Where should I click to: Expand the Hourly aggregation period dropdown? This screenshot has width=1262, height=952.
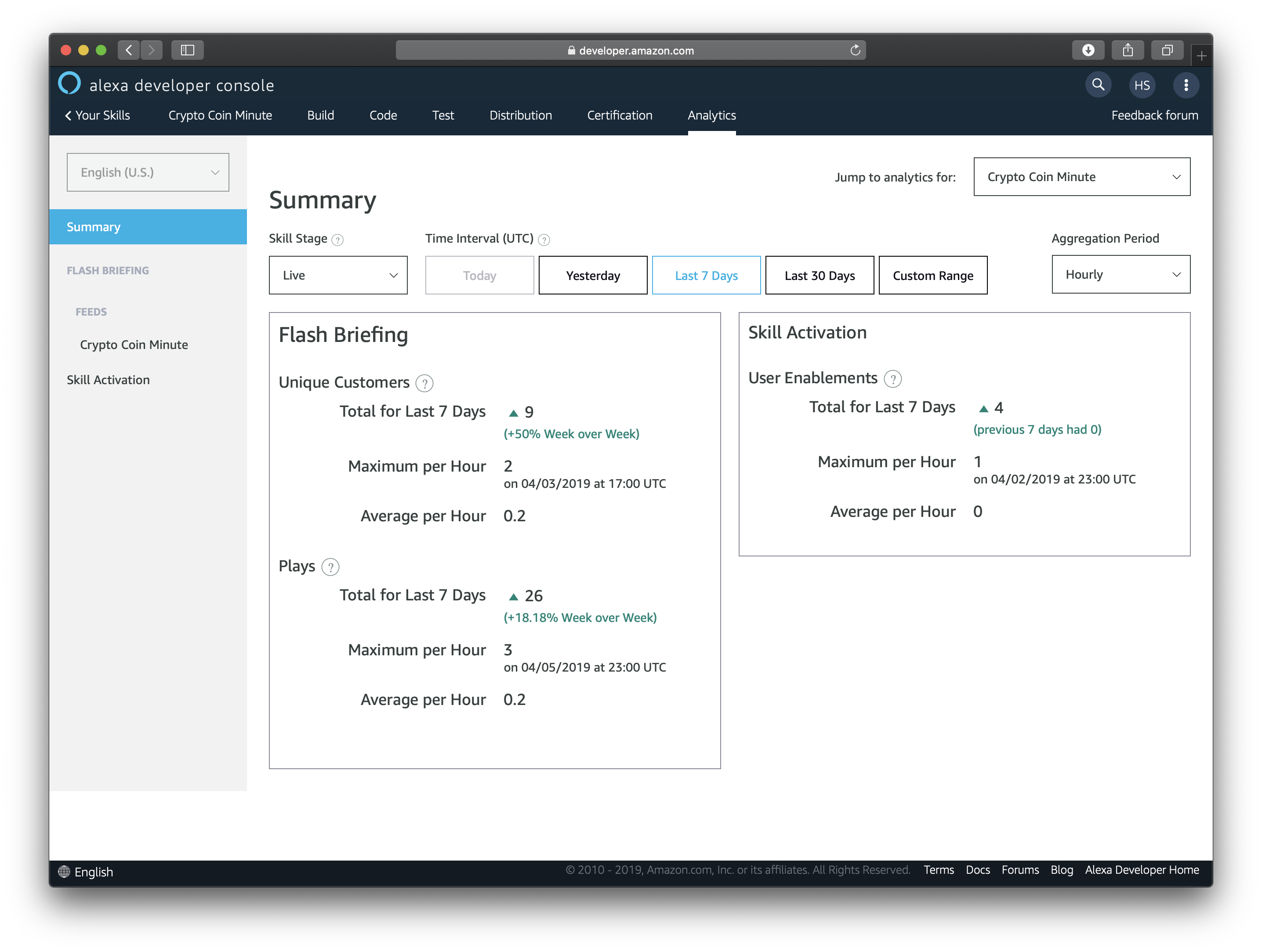(x=1121, y=275)
